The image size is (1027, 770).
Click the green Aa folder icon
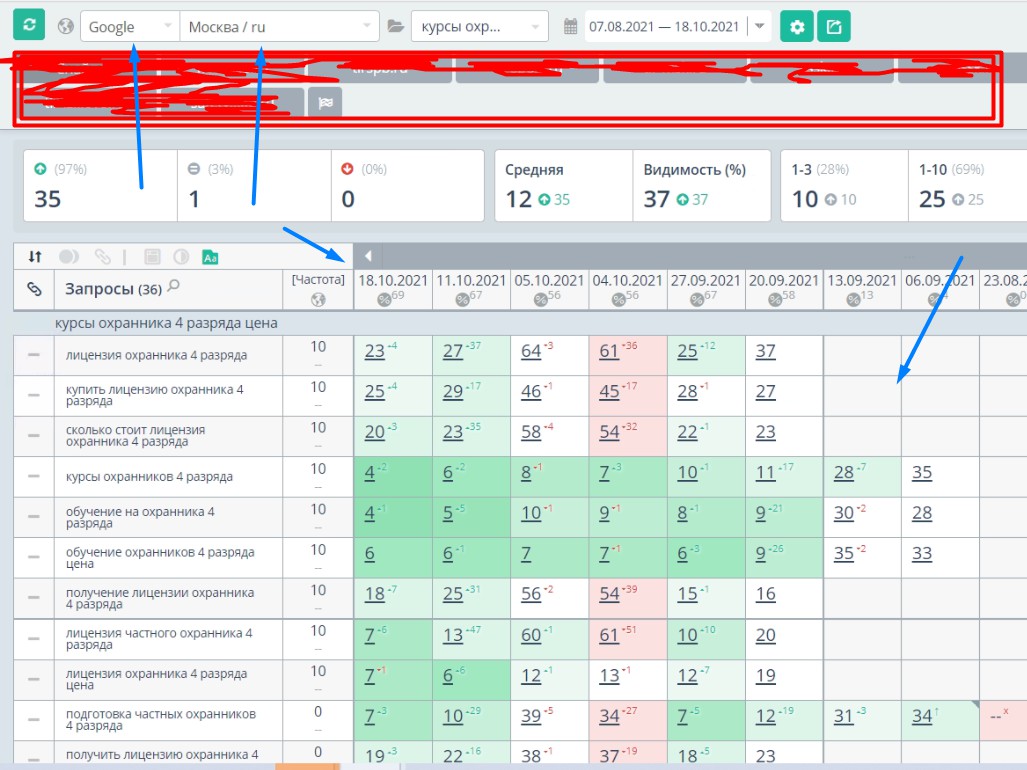[210, 257]
